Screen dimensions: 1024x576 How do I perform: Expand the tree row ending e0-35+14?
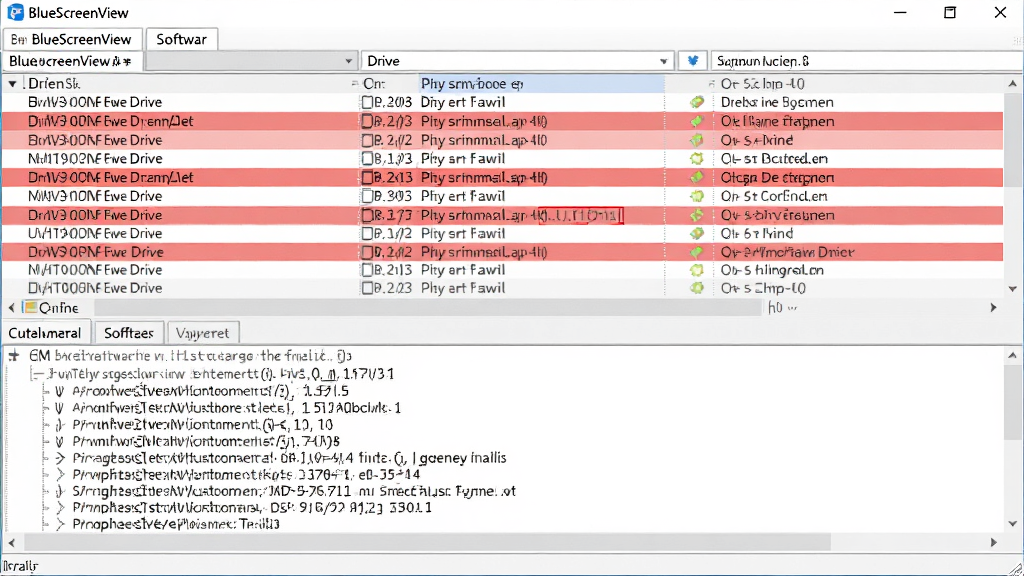(x=60, y=475)
